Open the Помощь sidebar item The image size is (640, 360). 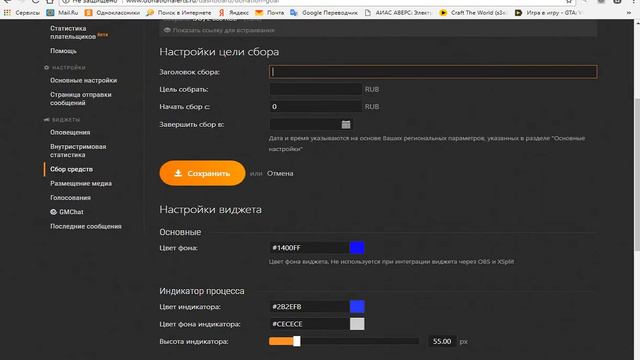63,51
